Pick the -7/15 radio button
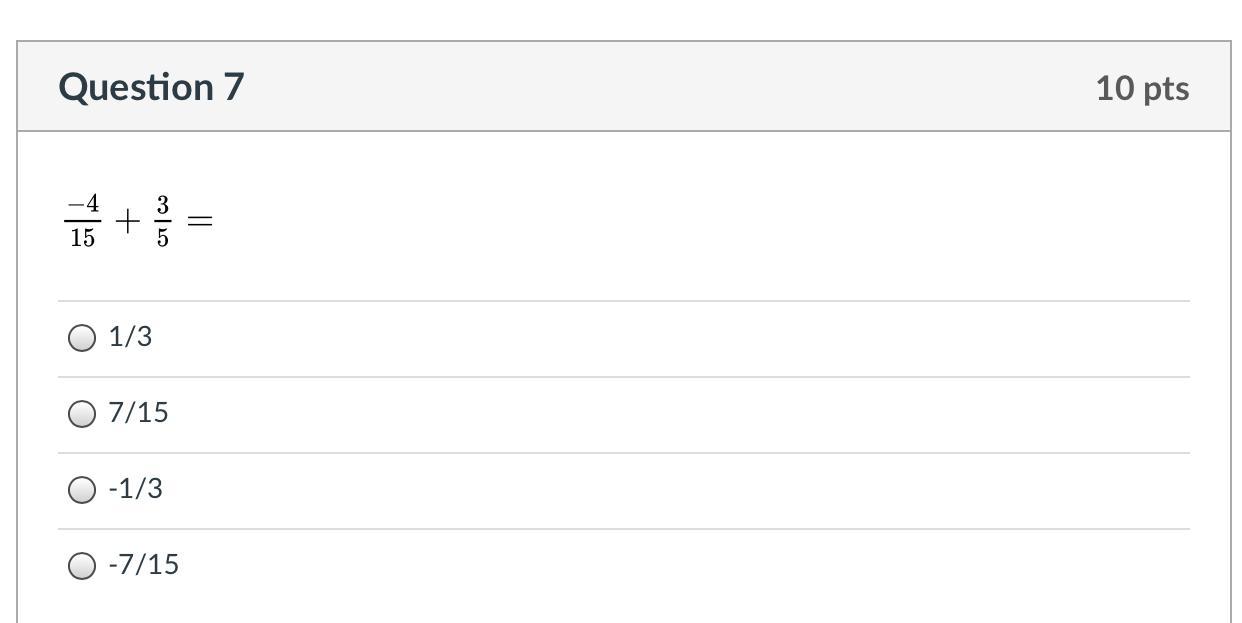The width and height of the screenshot is (1242, 623). point(82,566)
